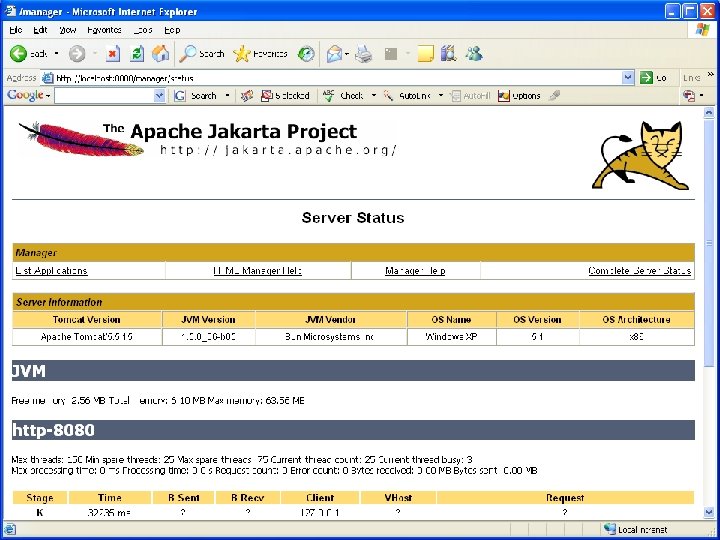Click the yellow Discuss note icon
Screen dimensions: 720x540
(x=425, y=54)
